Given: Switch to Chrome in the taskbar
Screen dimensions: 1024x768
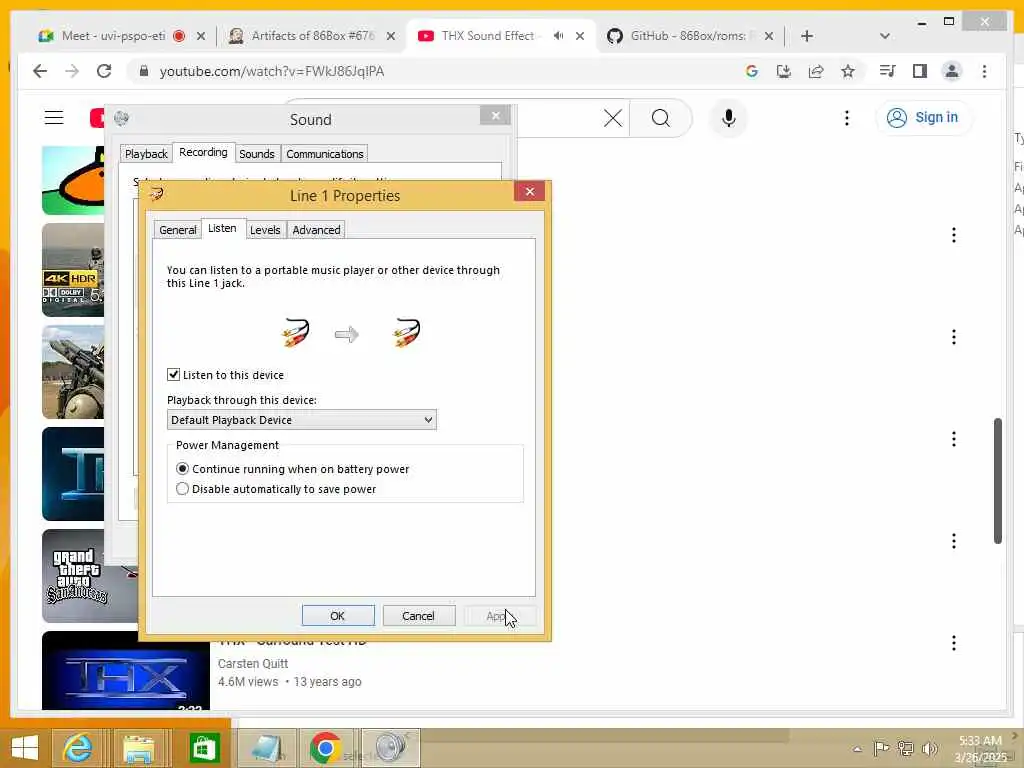Looking at the screenshot, I should coord(325,748).
